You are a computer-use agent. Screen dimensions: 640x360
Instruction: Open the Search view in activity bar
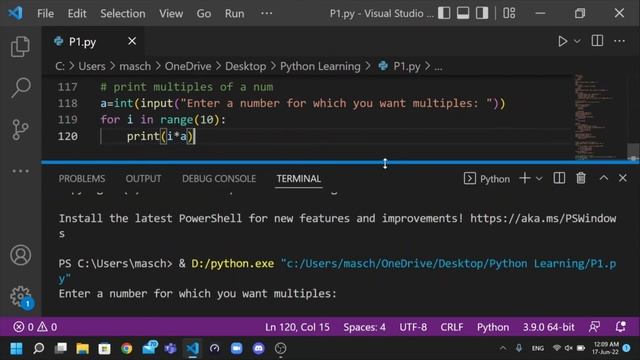point(21,88)
